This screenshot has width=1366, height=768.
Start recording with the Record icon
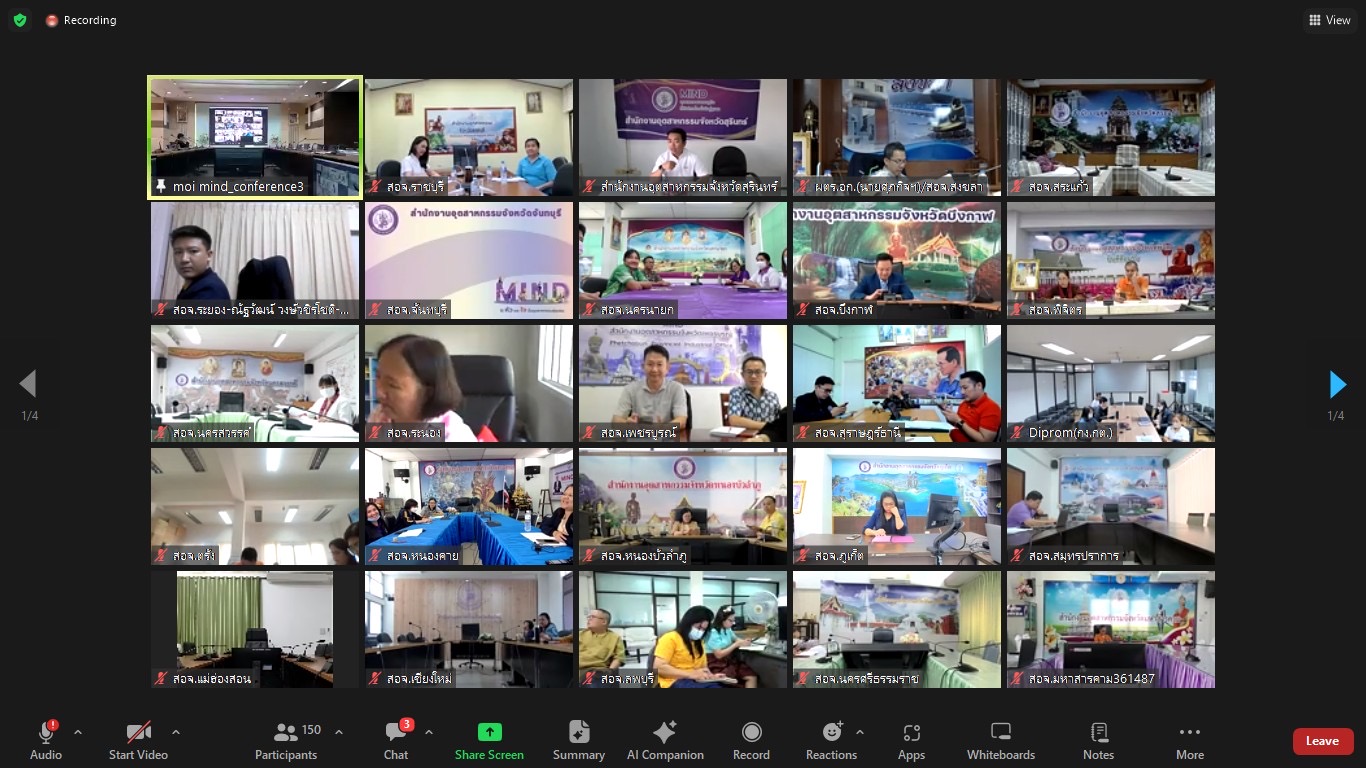751,741
